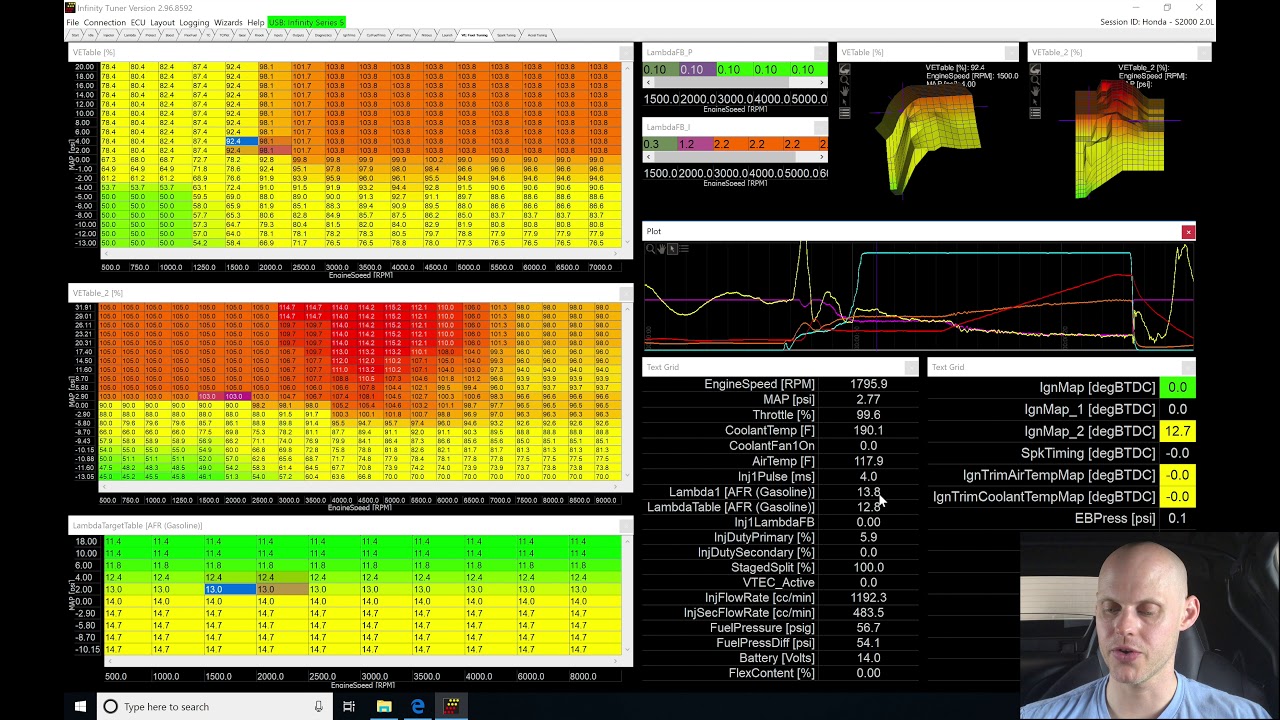Select pointer cursor tool in Plot panel

point(672,249)
